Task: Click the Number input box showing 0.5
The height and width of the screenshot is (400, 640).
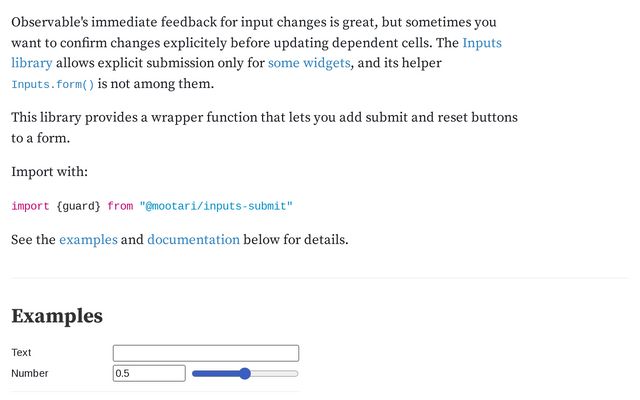Action: [x=149, y=373]
